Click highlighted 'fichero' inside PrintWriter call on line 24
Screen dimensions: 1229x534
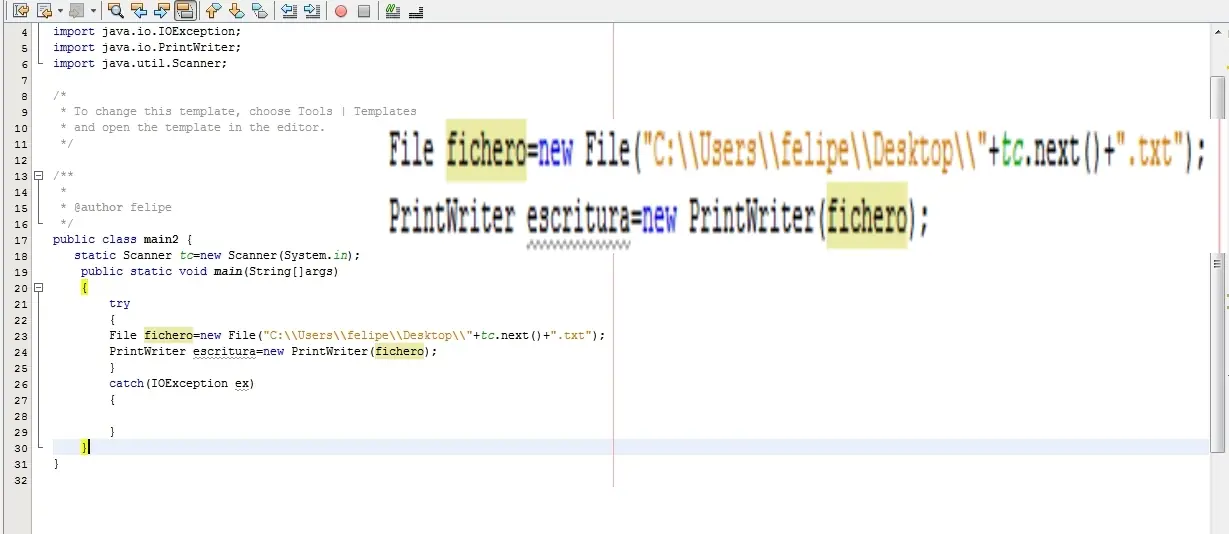399,351
